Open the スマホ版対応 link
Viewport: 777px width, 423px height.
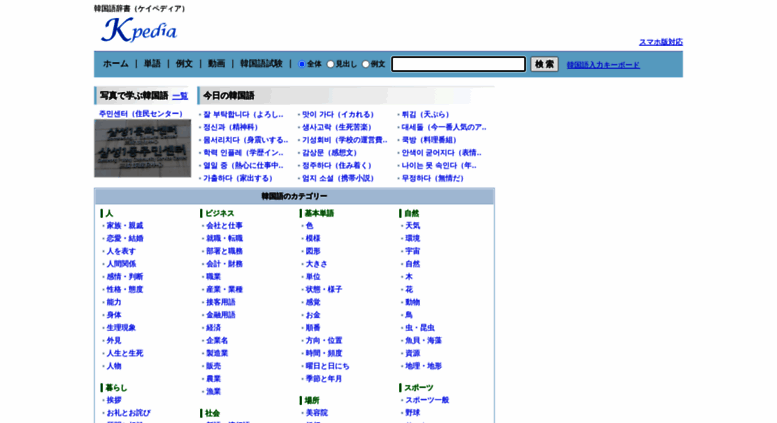661,42
